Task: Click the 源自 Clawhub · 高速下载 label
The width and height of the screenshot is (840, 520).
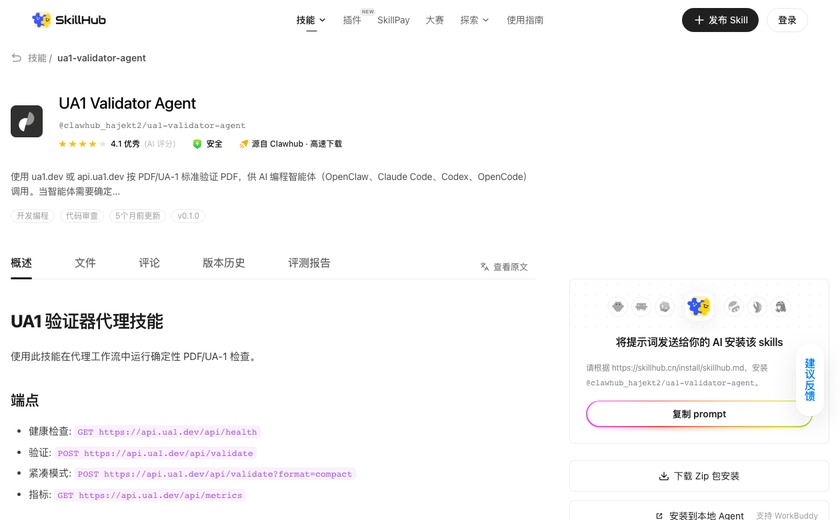Action: tap(297, 144)
